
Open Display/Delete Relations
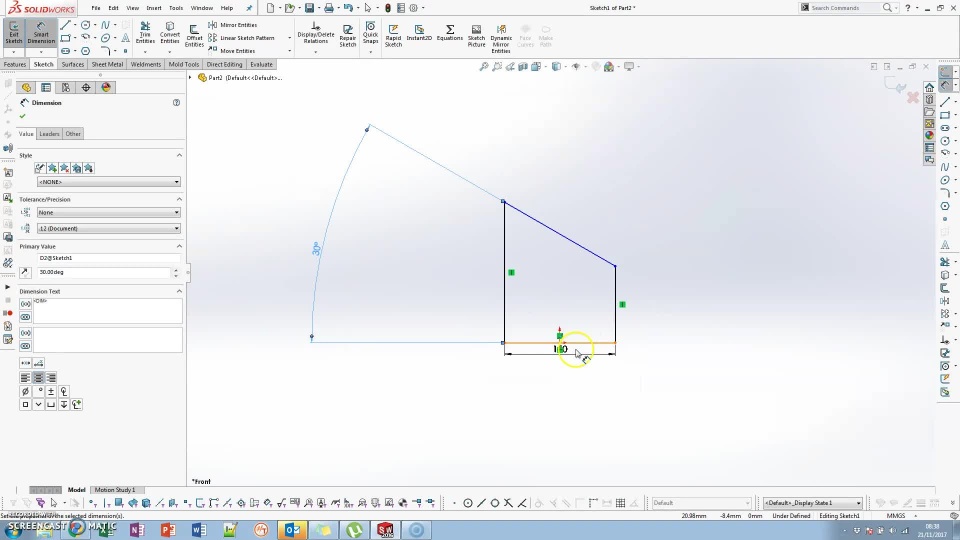coord(316,32)
